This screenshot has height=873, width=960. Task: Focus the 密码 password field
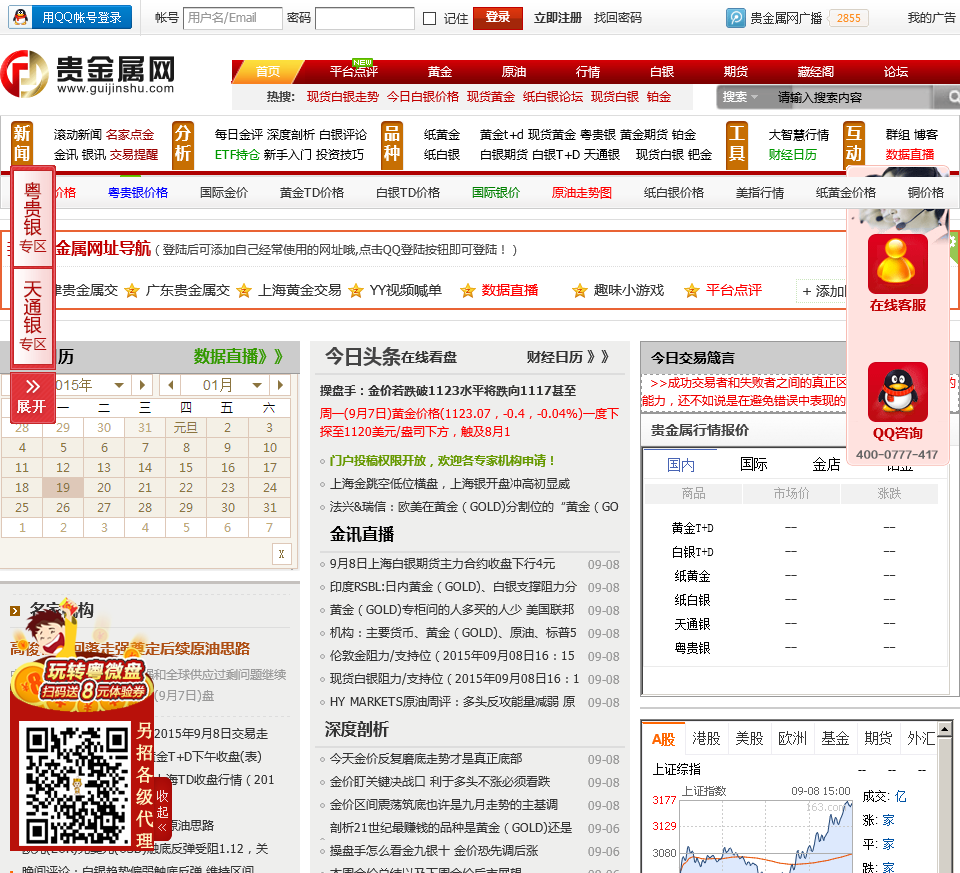click(x=364, y=18)
